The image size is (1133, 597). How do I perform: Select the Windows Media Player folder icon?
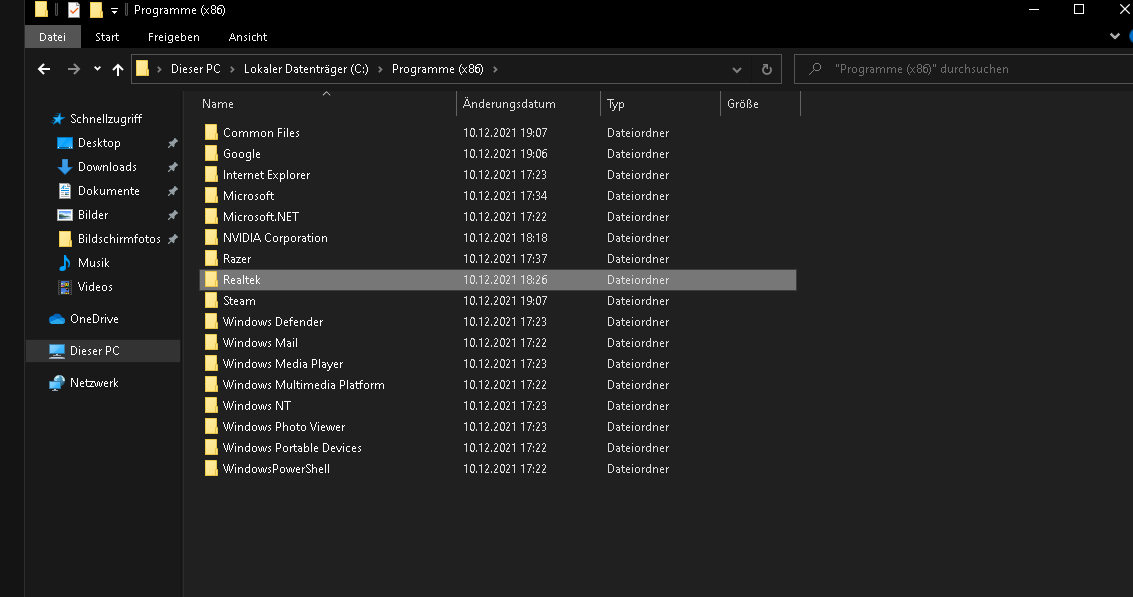point(211,363)
